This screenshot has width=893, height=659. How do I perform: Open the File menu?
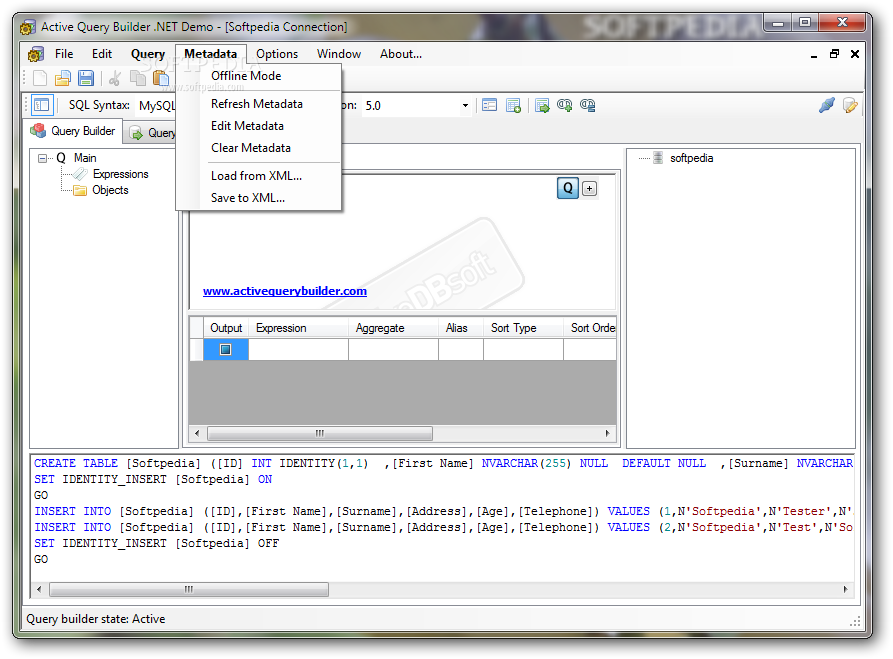click(64, 54)
